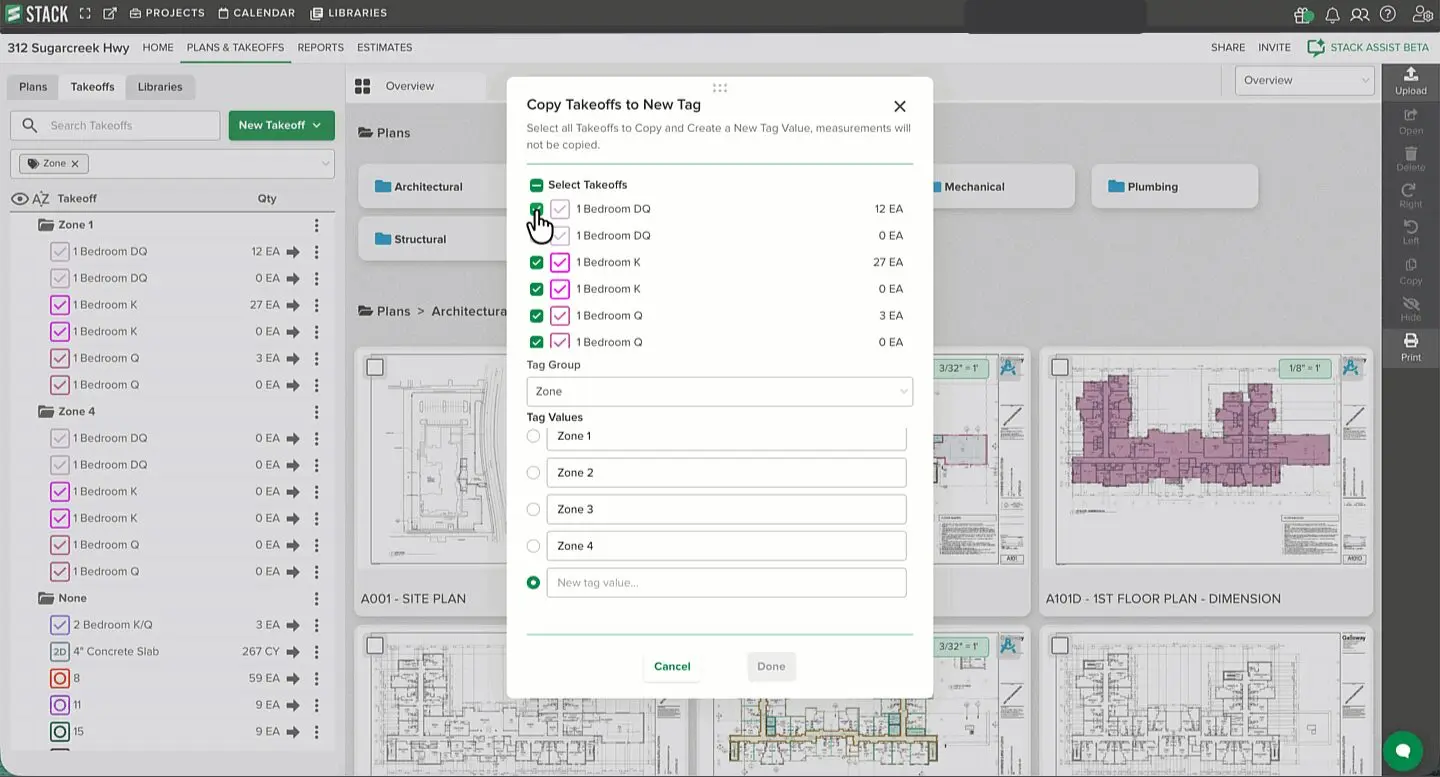The height and width of the screenshot is (777, 1440).
Task: Uncheck the 1 Bedroom K 27 EA checkbox
Action: coord(536,263)
